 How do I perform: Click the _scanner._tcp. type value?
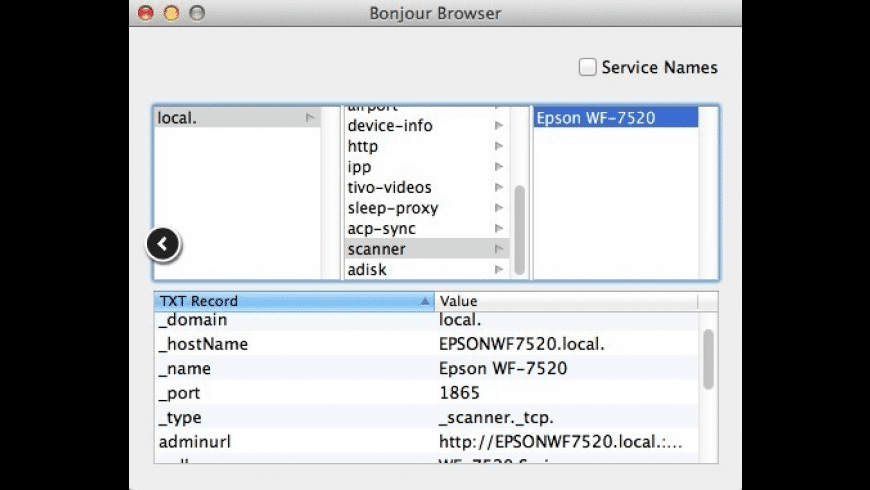point(496,417)
